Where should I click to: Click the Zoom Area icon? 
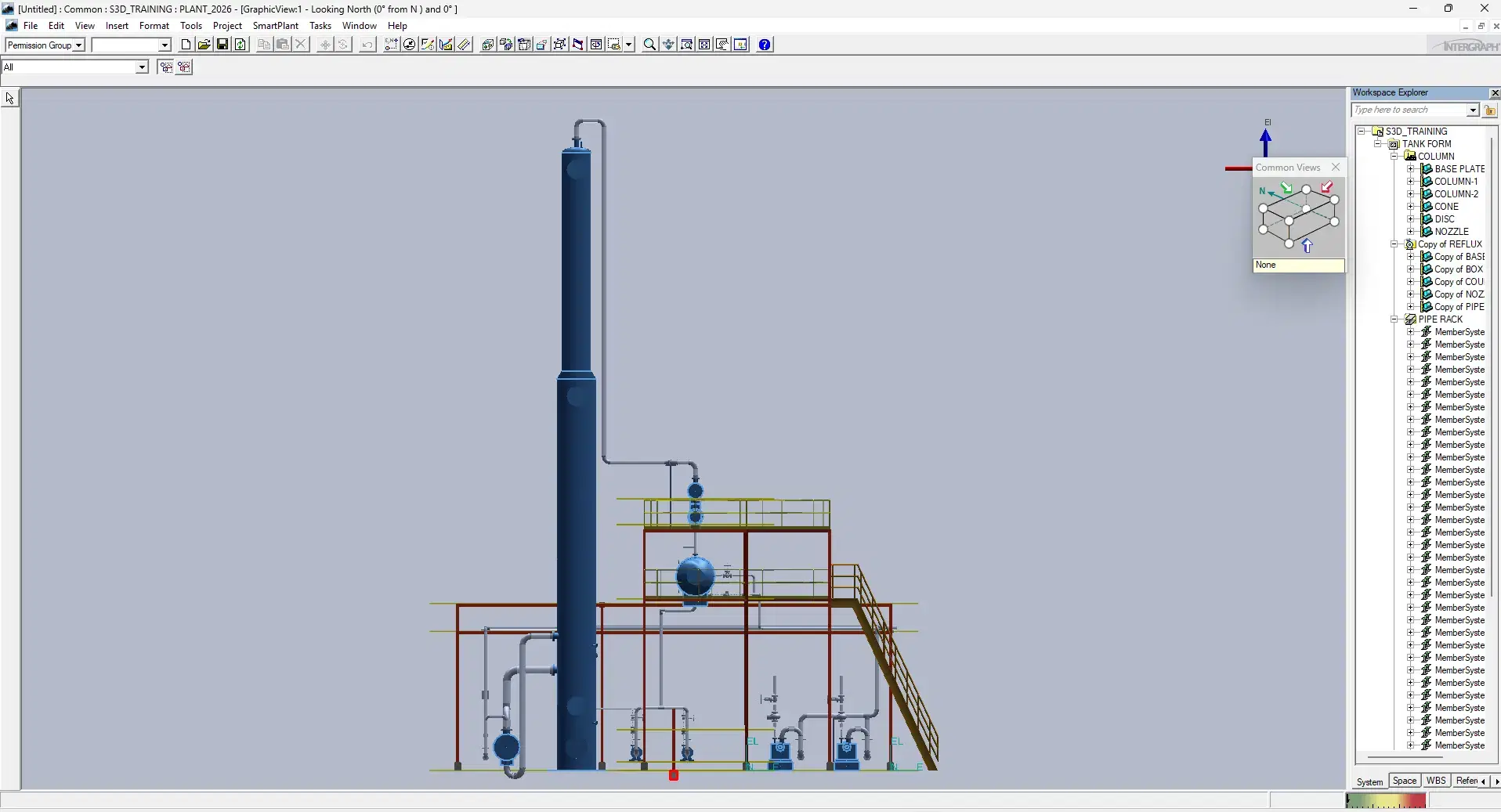(x=686, y=45)
